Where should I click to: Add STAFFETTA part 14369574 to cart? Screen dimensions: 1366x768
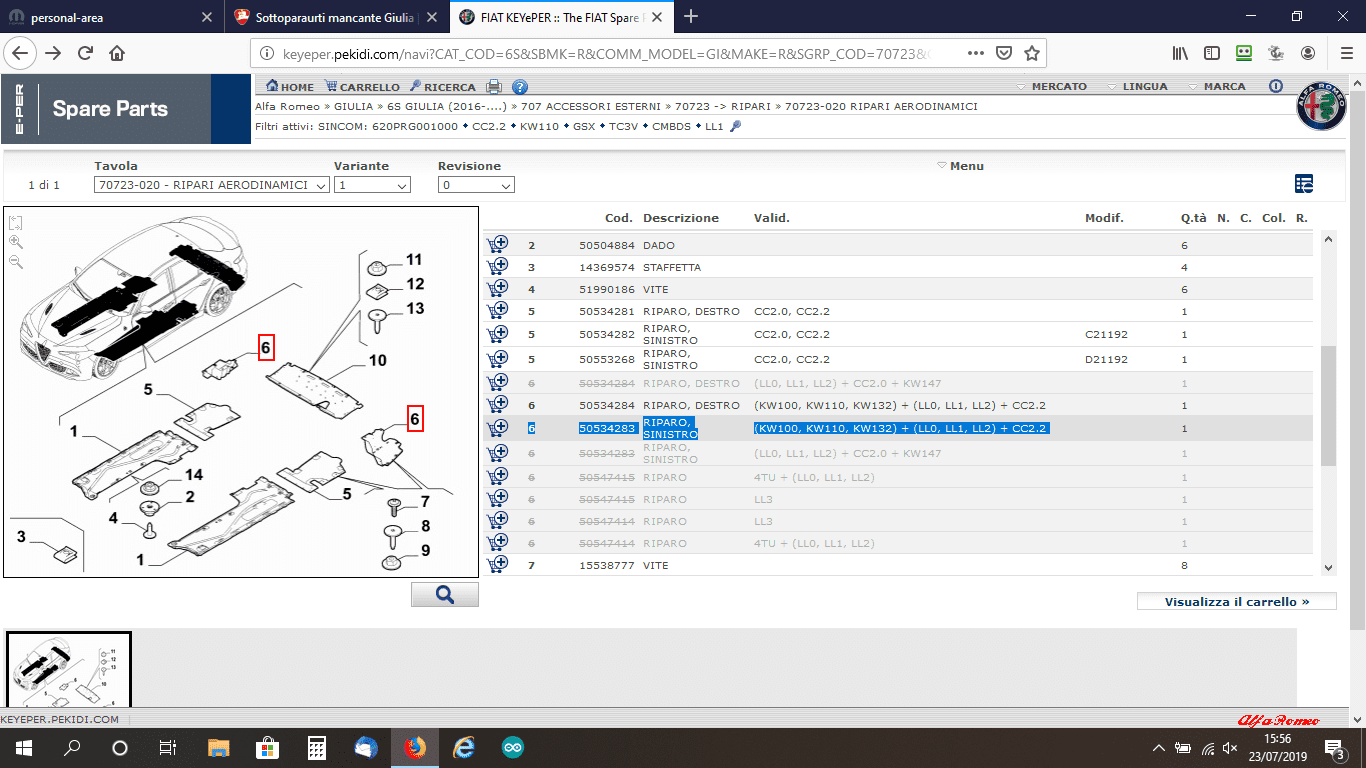pyautogui.click(x=497, y=266)
